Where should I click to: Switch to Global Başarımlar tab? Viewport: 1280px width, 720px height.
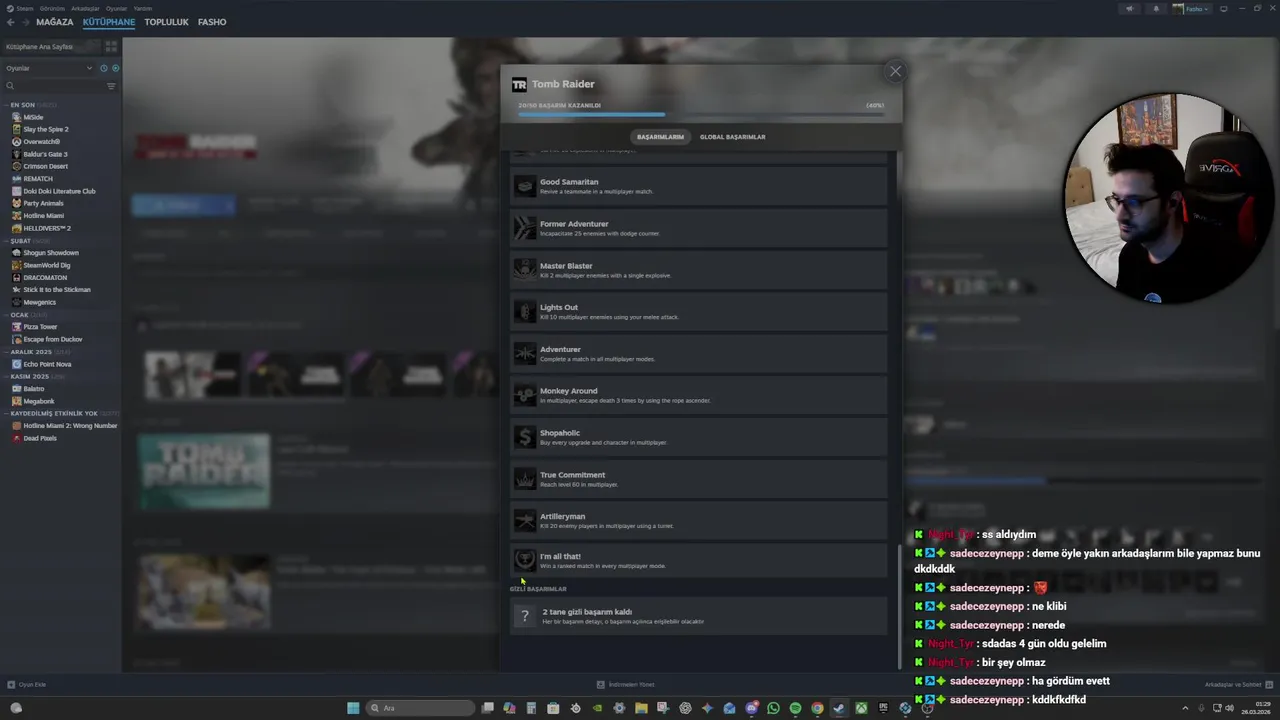732,137
